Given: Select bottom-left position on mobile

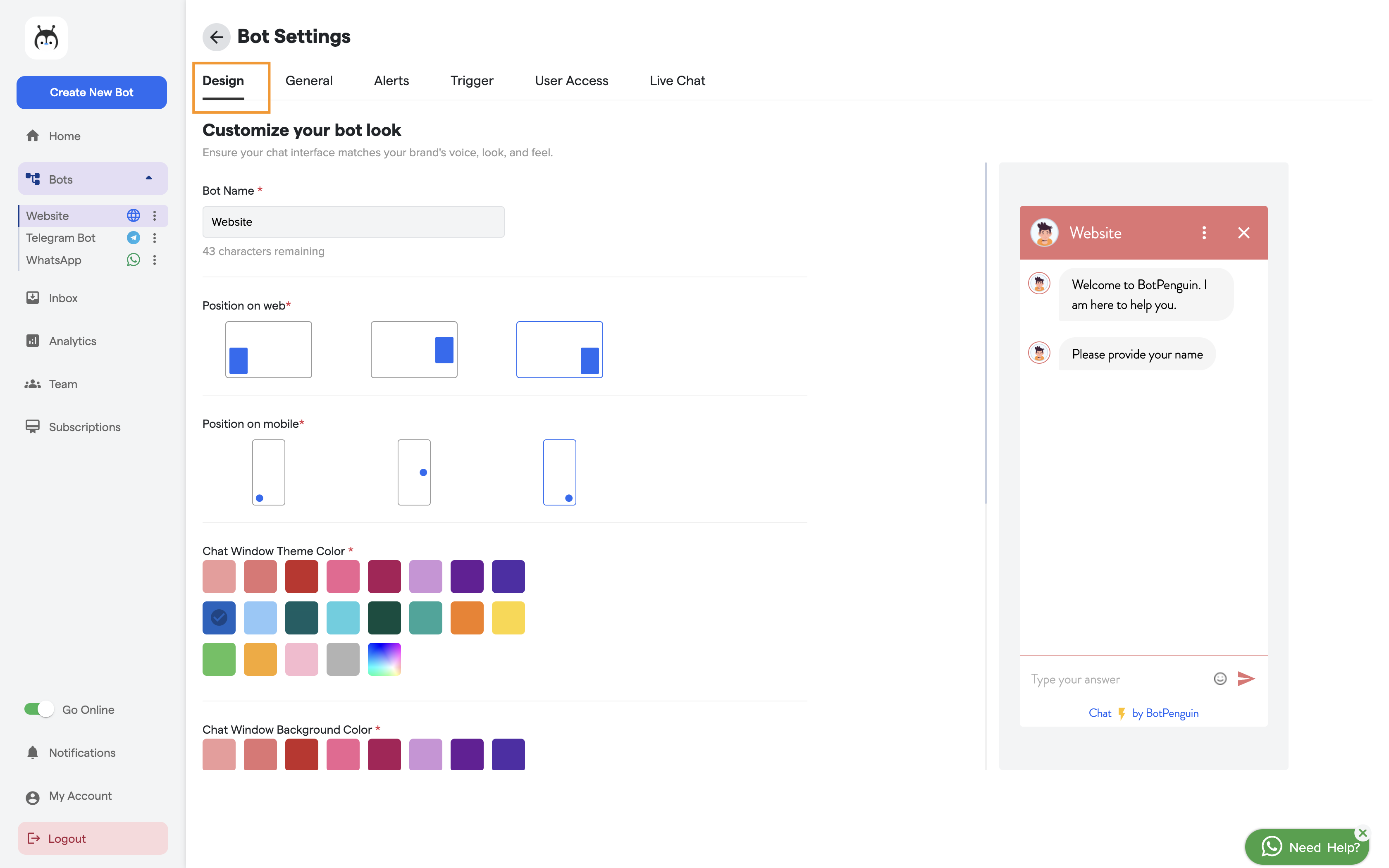Looking at the screenshot, I should tap(269, 472).
